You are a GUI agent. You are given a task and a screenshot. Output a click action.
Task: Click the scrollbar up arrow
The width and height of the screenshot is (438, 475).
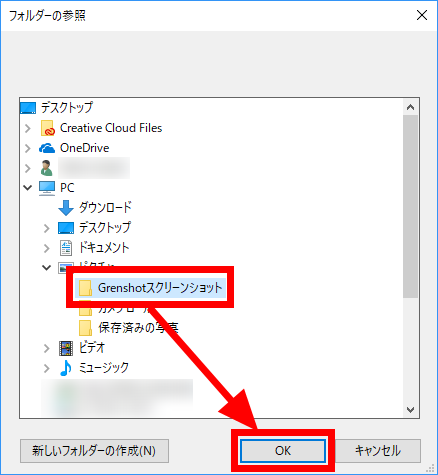pos(410,107)
